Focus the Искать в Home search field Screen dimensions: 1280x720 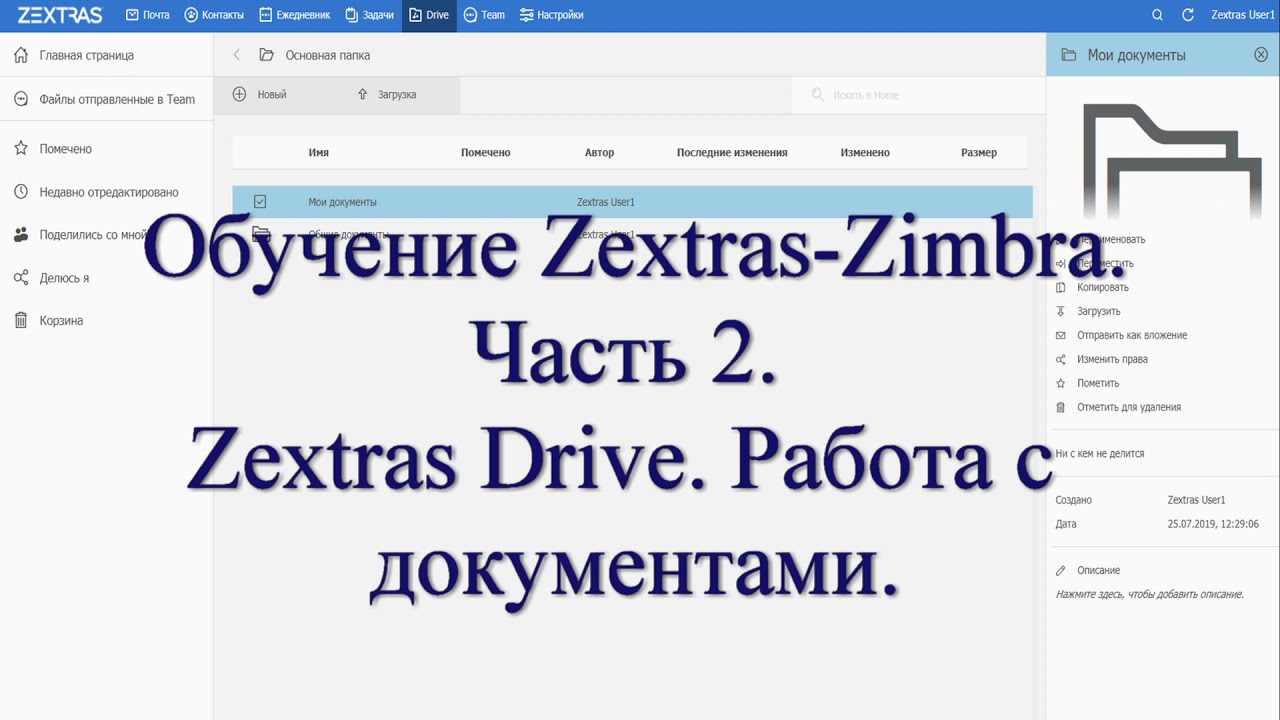tap(917, 95)
